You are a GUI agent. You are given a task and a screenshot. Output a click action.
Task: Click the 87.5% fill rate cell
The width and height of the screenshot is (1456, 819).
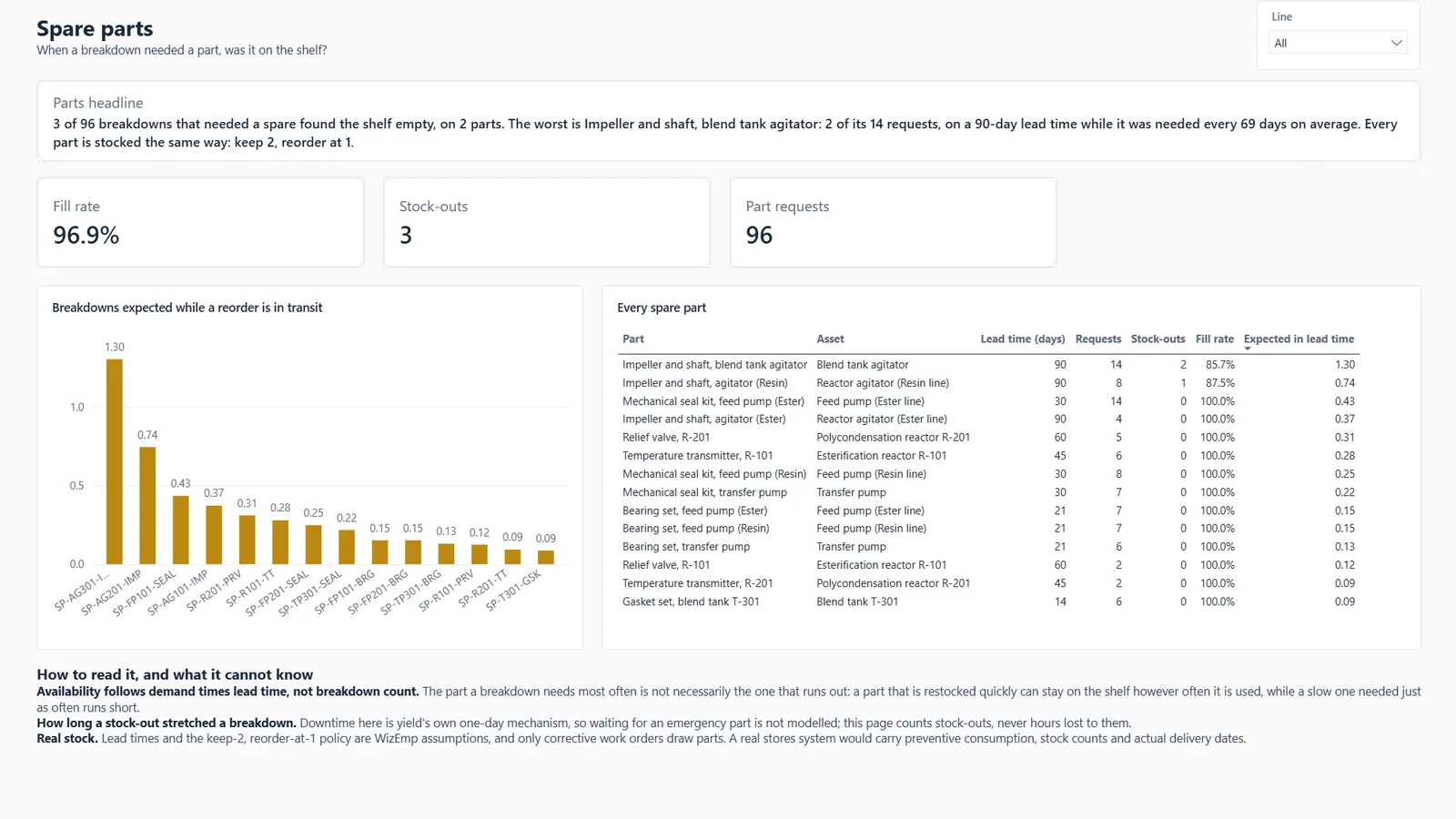(x=1219, y=383)
